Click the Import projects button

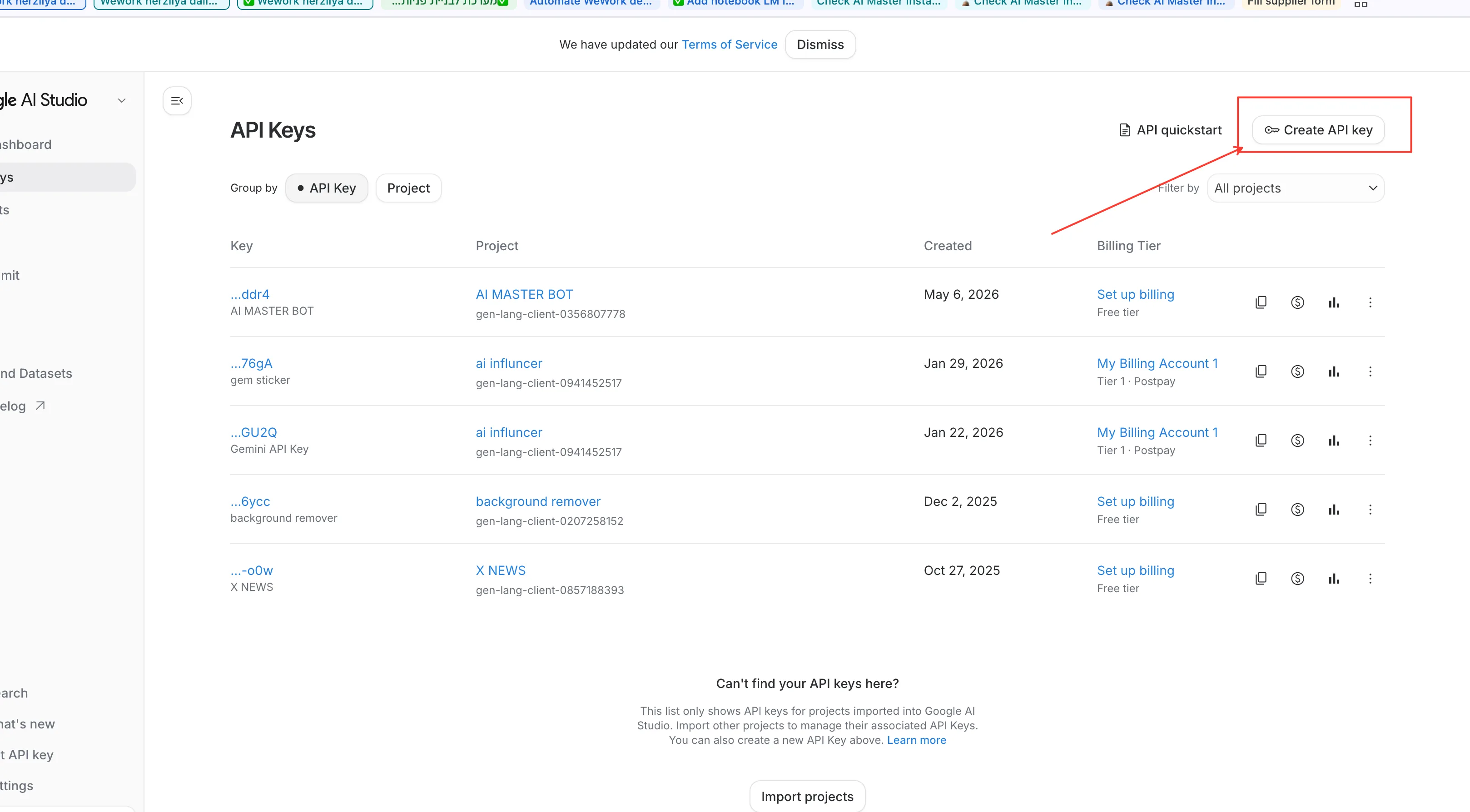click(808, 797)
